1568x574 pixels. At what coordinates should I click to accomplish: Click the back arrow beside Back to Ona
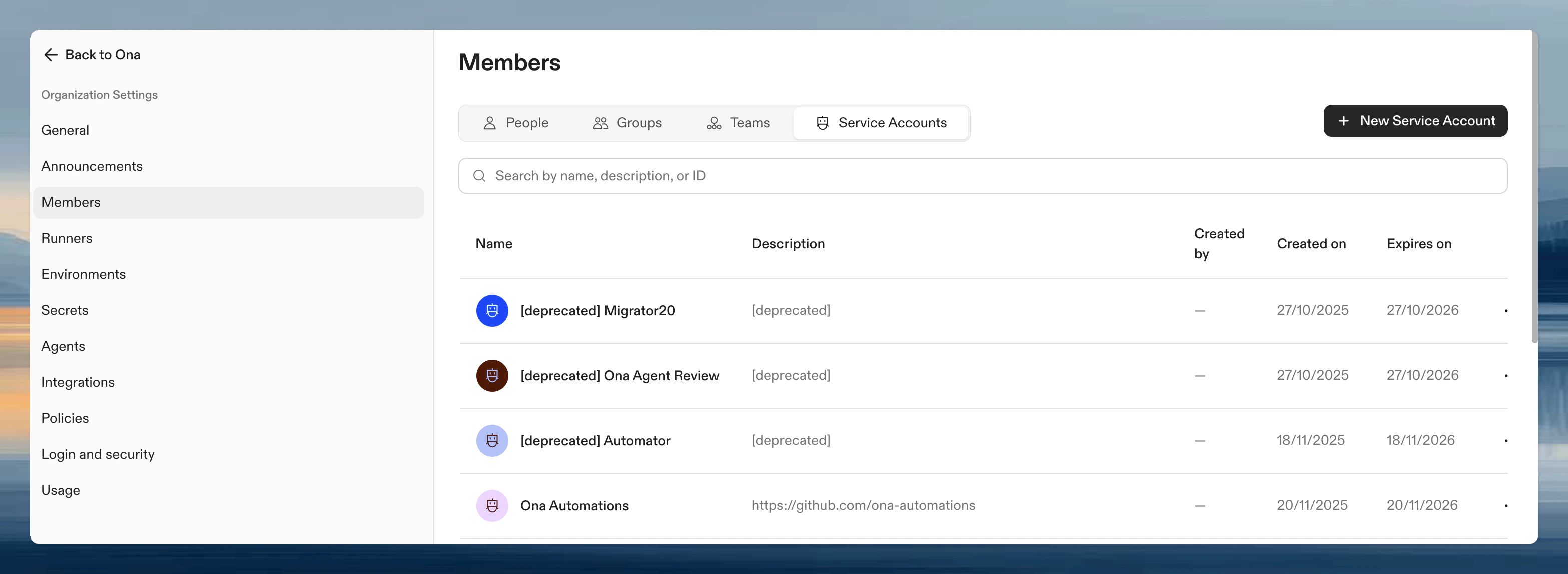pyautogui.click(x=51, y=54)
